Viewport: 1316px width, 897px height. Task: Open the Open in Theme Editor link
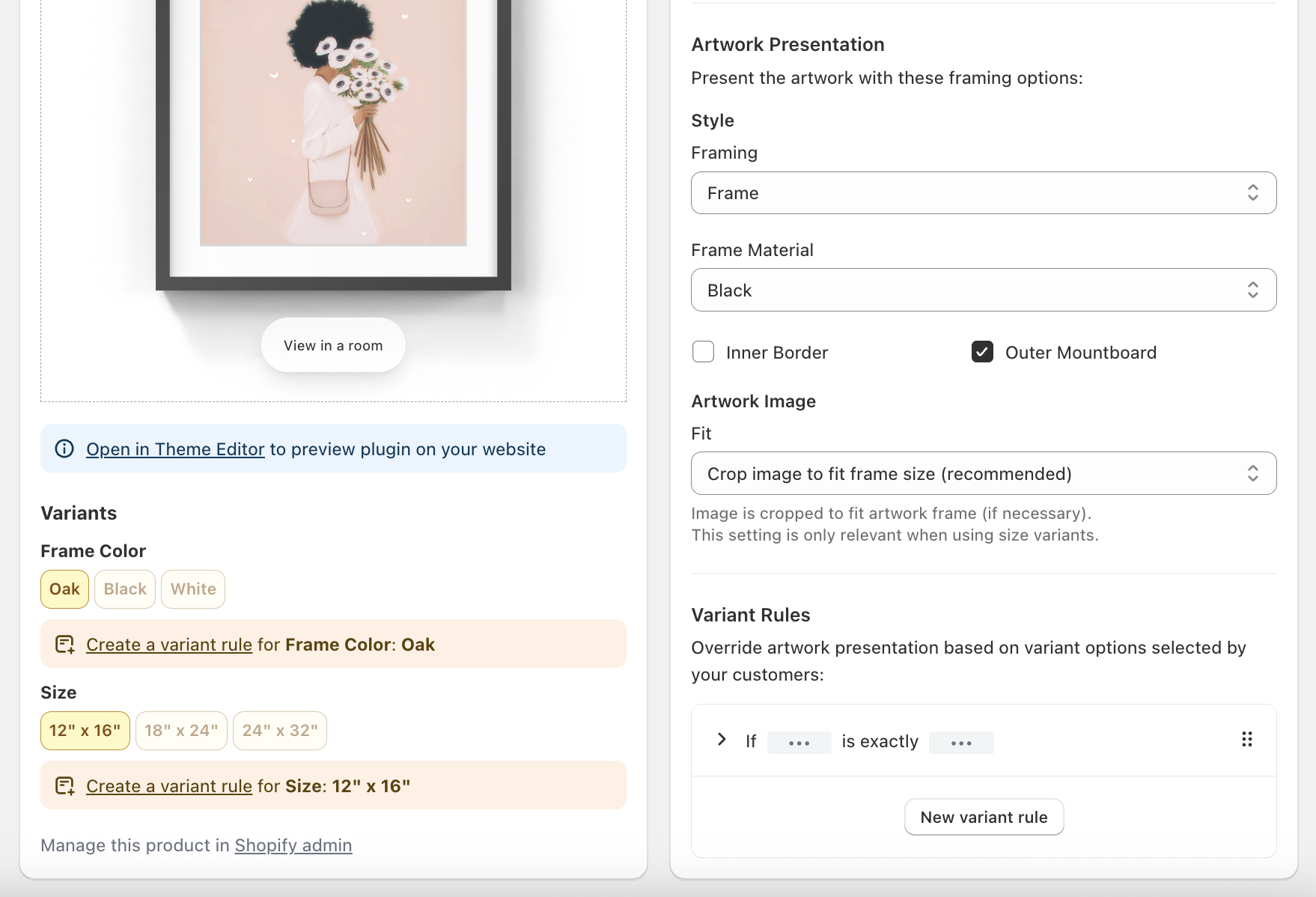point(175,449)
